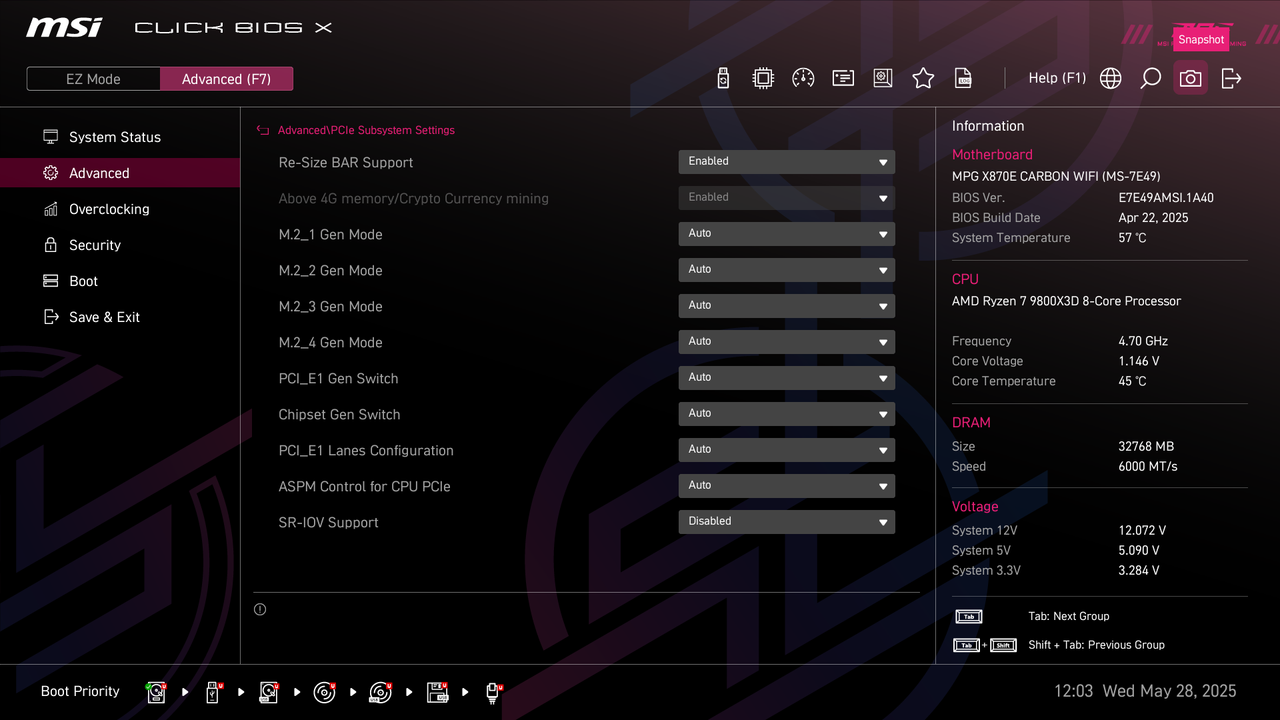Click the BIOS version E7E49AMSI.1A40 value
This screenshot has height=720, width=1280.
(1166, 198)
